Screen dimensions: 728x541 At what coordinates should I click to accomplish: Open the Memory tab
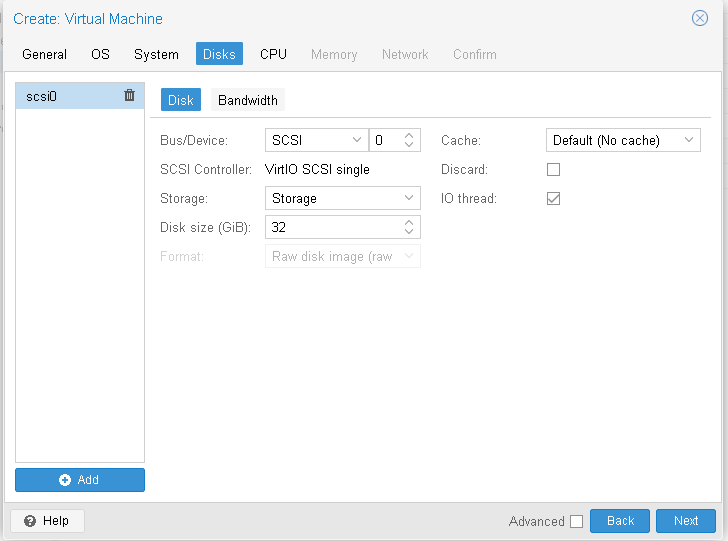click(334, 54)
